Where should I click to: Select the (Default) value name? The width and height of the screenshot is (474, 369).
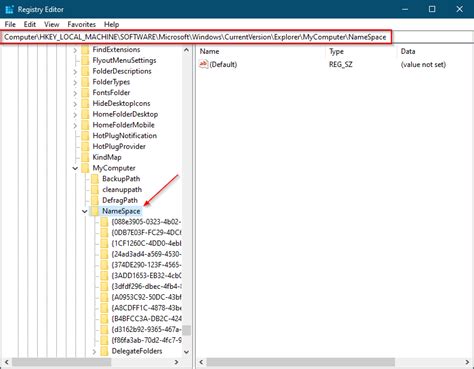pyautogui.click(x=223, y=64)
